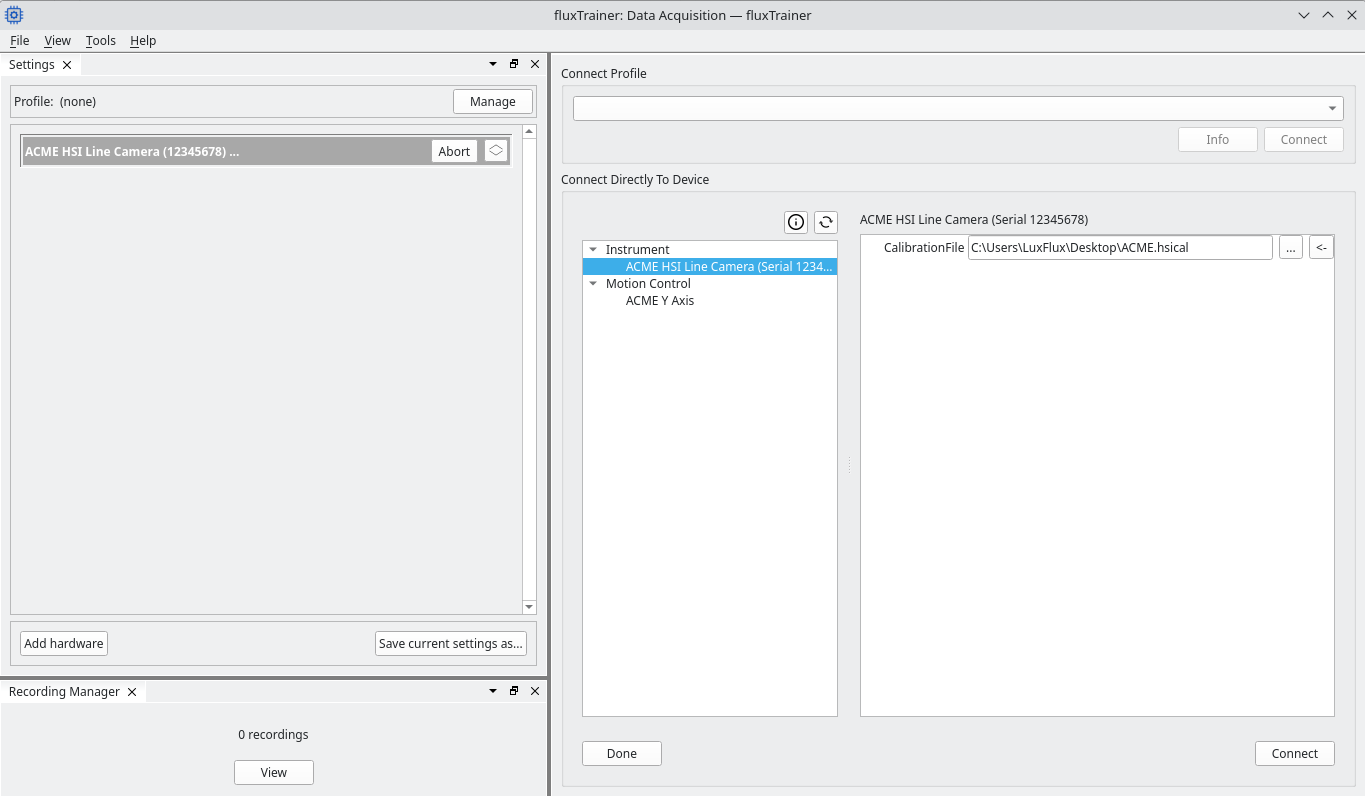Click the expand icon beside Abort
This screenshot has height=796, width=1365.
tap(496, 151)
